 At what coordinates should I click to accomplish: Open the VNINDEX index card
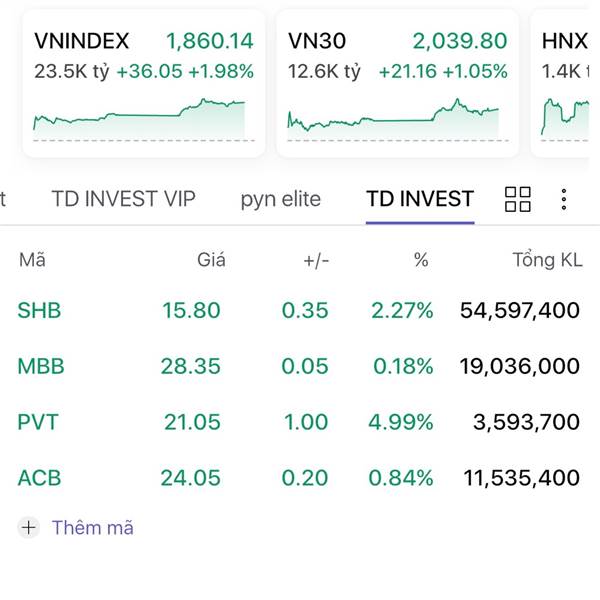(143, 55)
